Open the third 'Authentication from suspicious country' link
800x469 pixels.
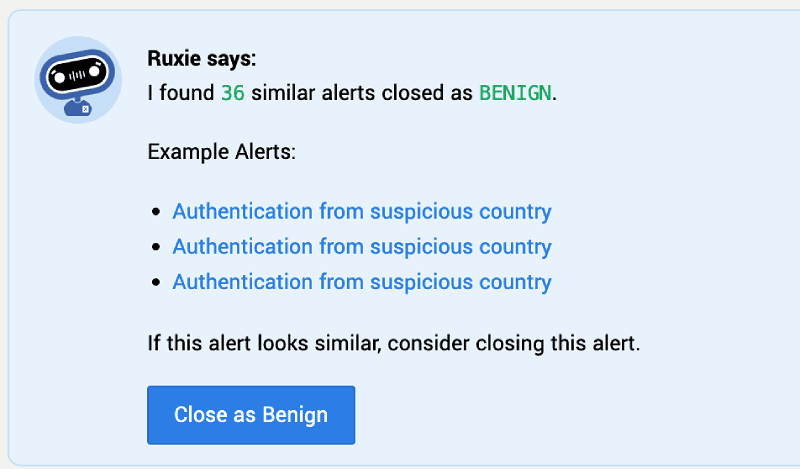(362, 282)
